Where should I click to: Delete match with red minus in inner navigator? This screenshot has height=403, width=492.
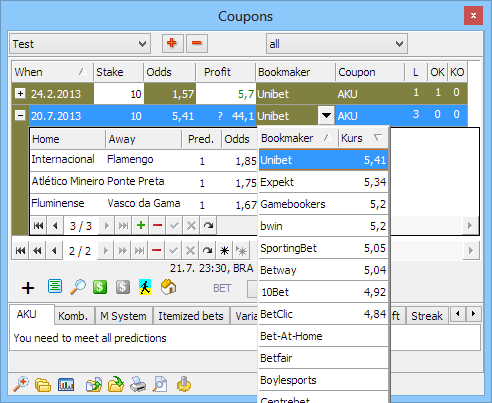coord(157,226)
